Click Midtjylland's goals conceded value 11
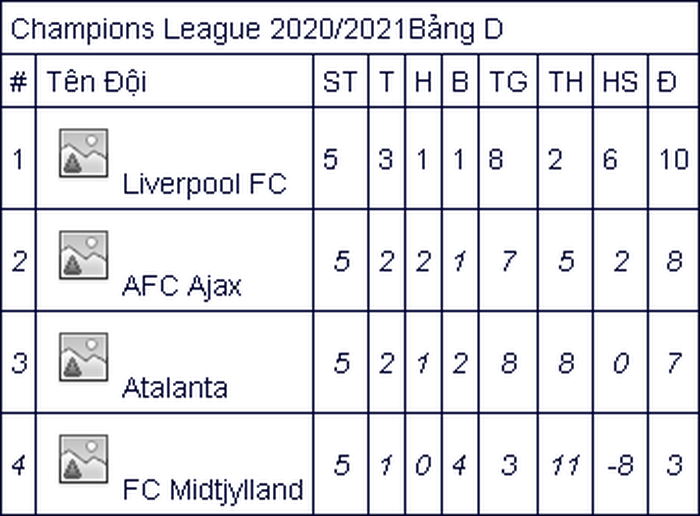 566,466
